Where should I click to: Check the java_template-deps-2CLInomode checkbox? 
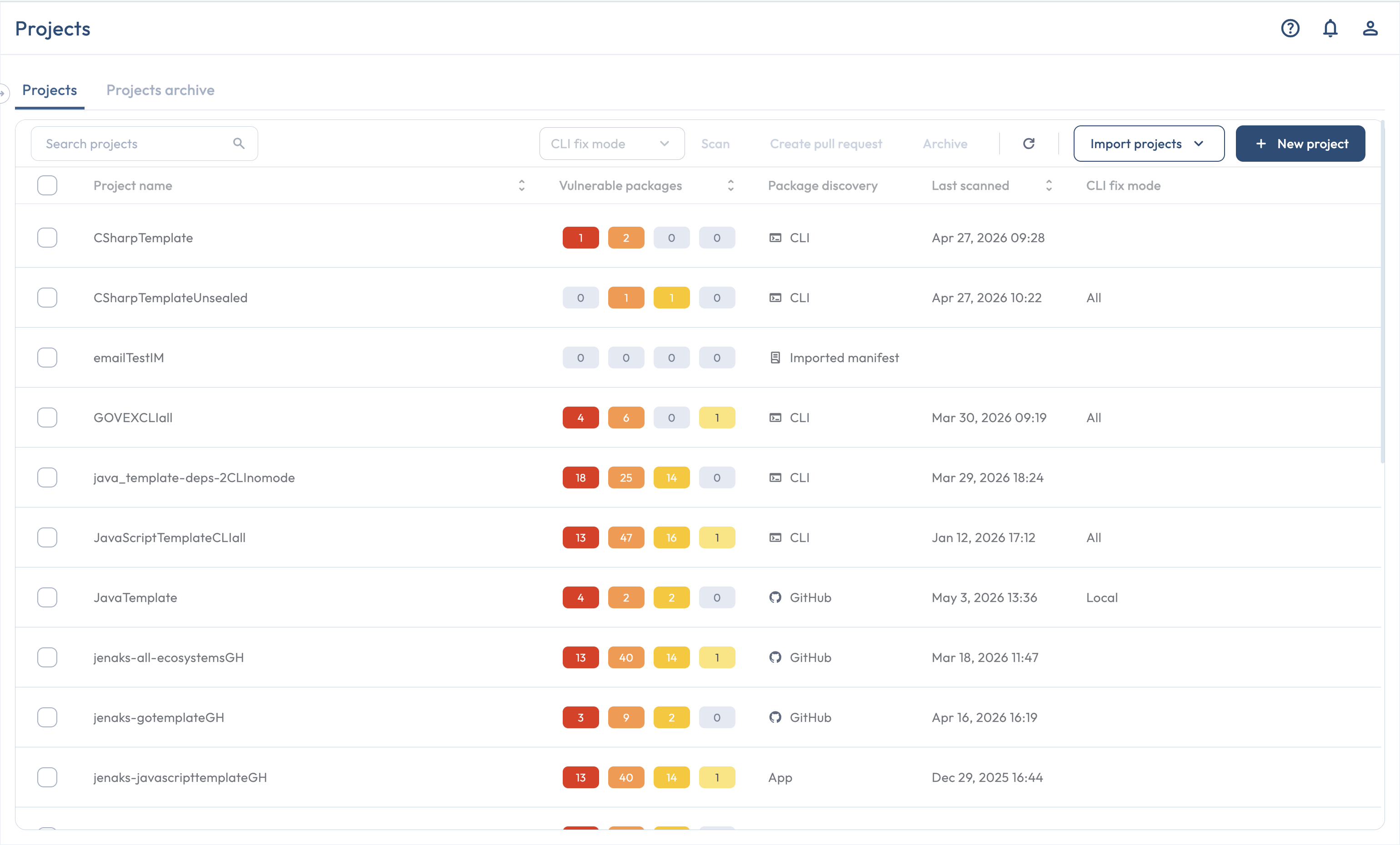click(x=47, y=477)
